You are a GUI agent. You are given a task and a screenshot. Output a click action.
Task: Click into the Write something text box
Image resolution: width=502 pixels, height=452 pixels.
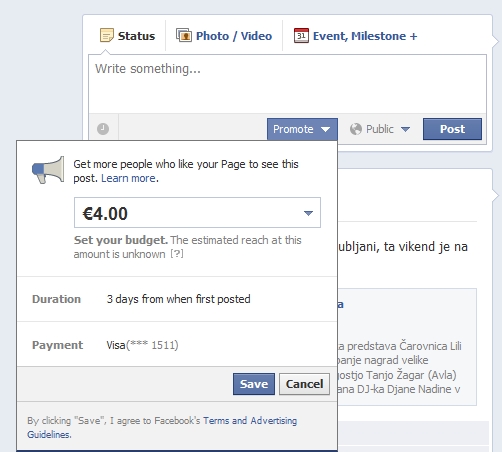287,84
